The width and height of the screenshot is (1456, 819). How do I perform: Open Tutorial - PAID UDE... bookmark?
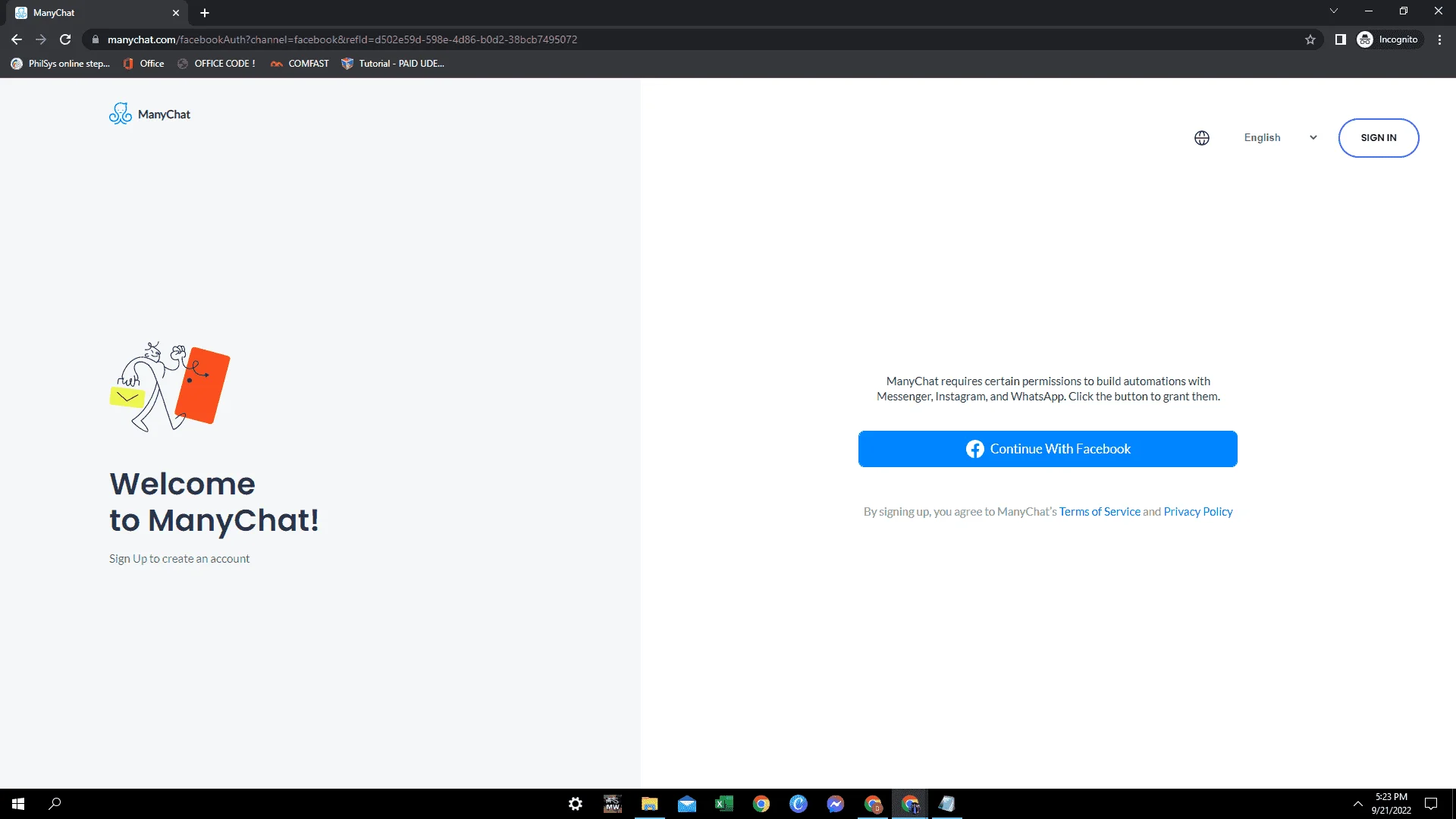[393, 64]
